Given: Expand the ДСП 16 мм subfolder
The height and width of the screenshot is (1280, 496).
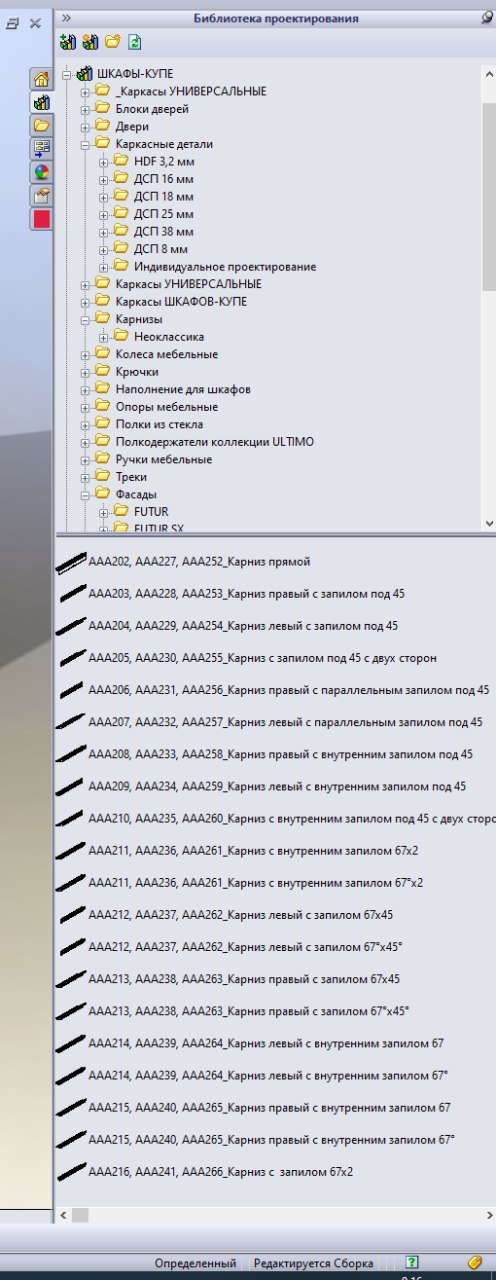Looking at the screenshot, I should pyautogui.click(x=103, y=179).
